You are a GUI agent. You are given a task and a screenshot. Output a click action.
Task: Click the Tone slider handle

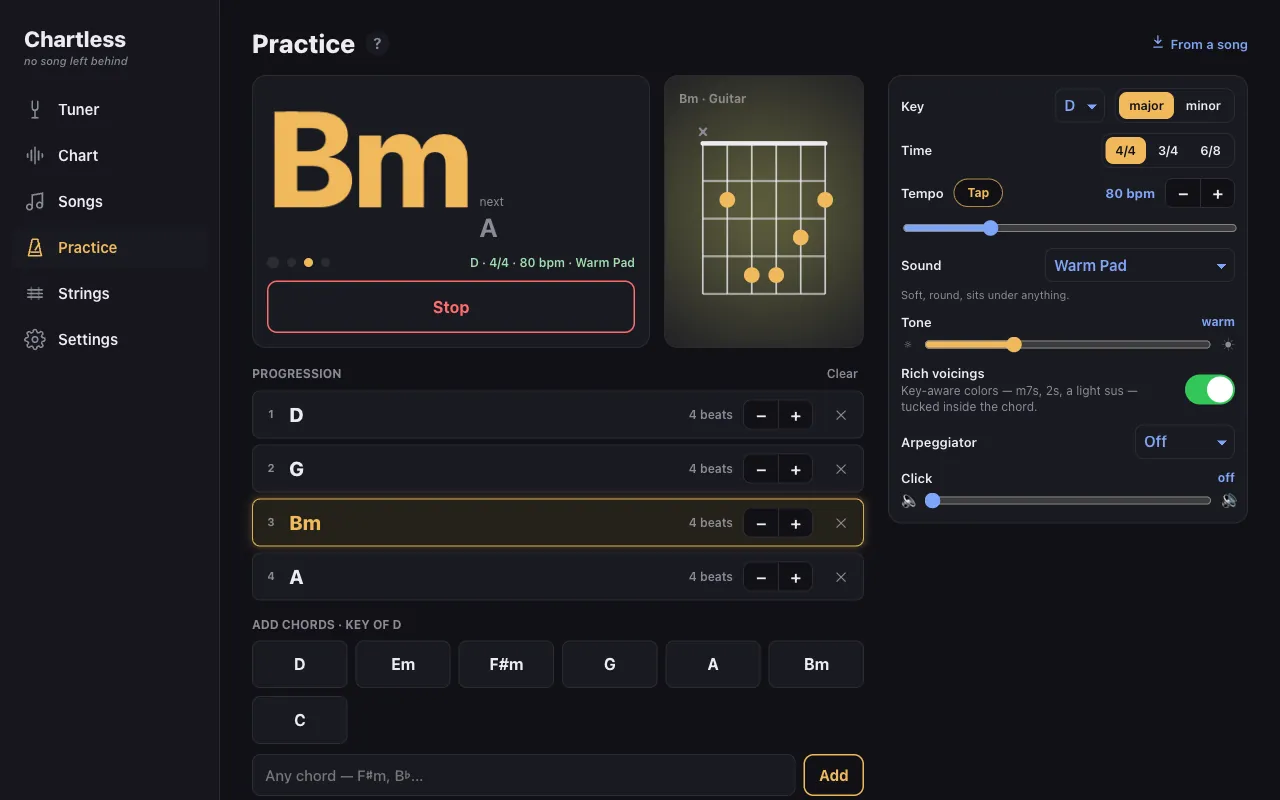1014,345
